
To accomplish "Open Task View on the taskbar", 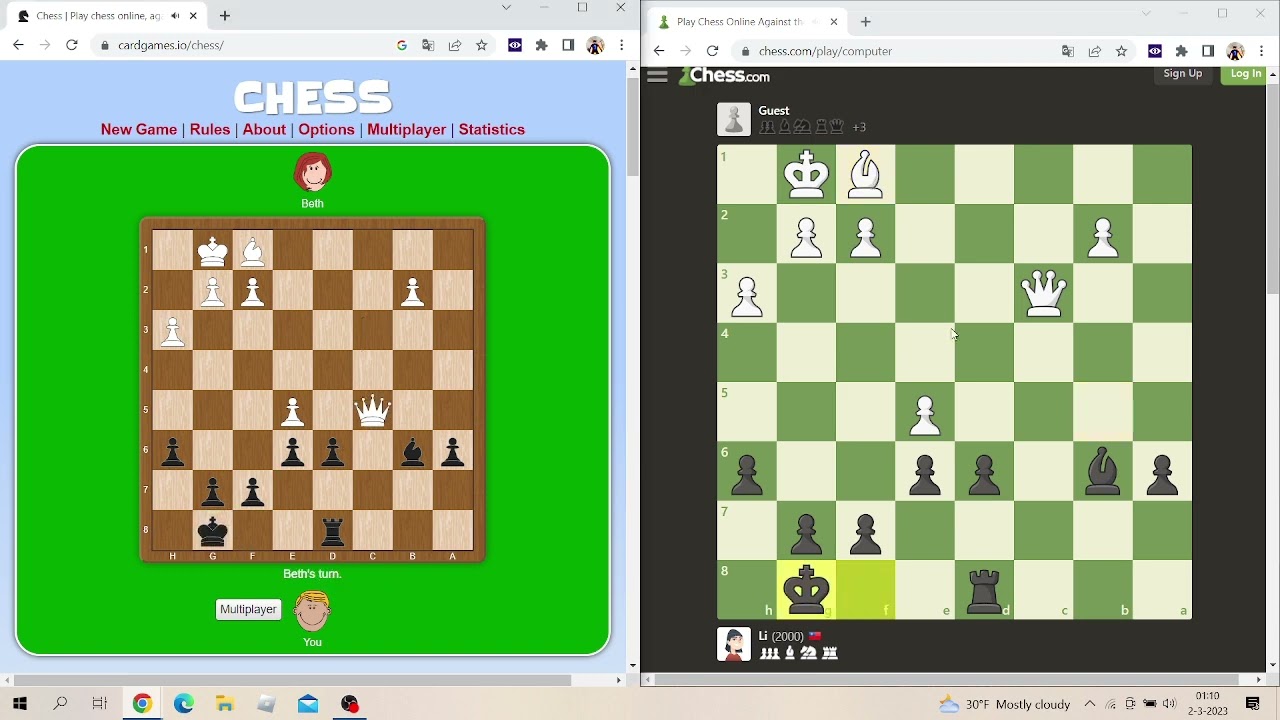I will pos(100,704).
